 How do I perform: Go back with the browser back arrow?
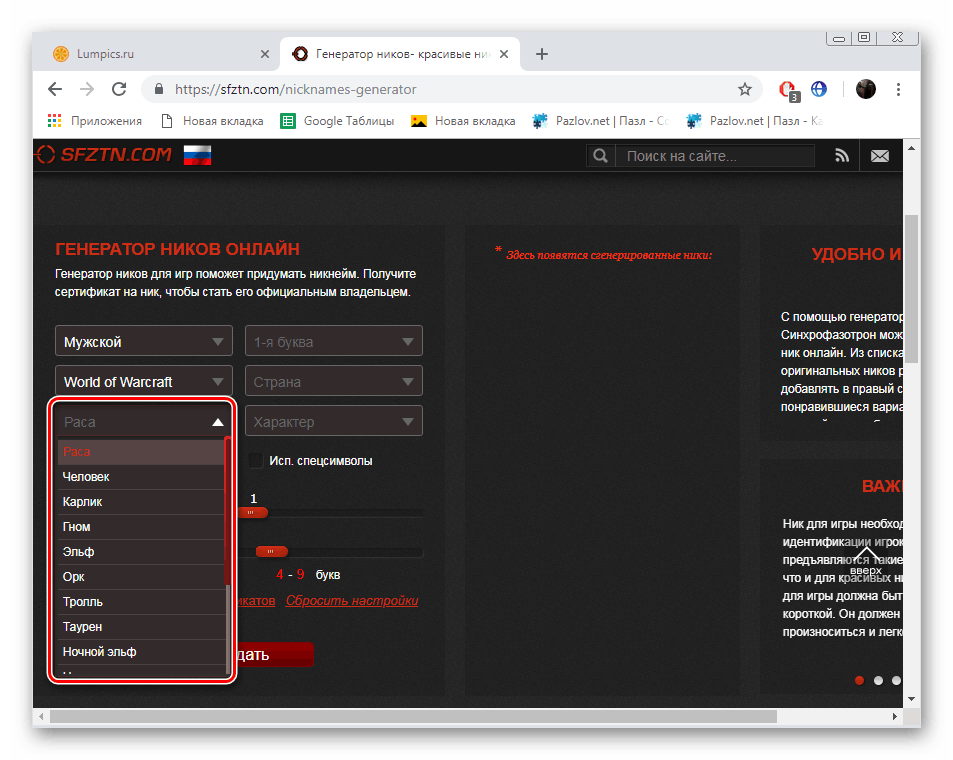(x=55, y=89)
